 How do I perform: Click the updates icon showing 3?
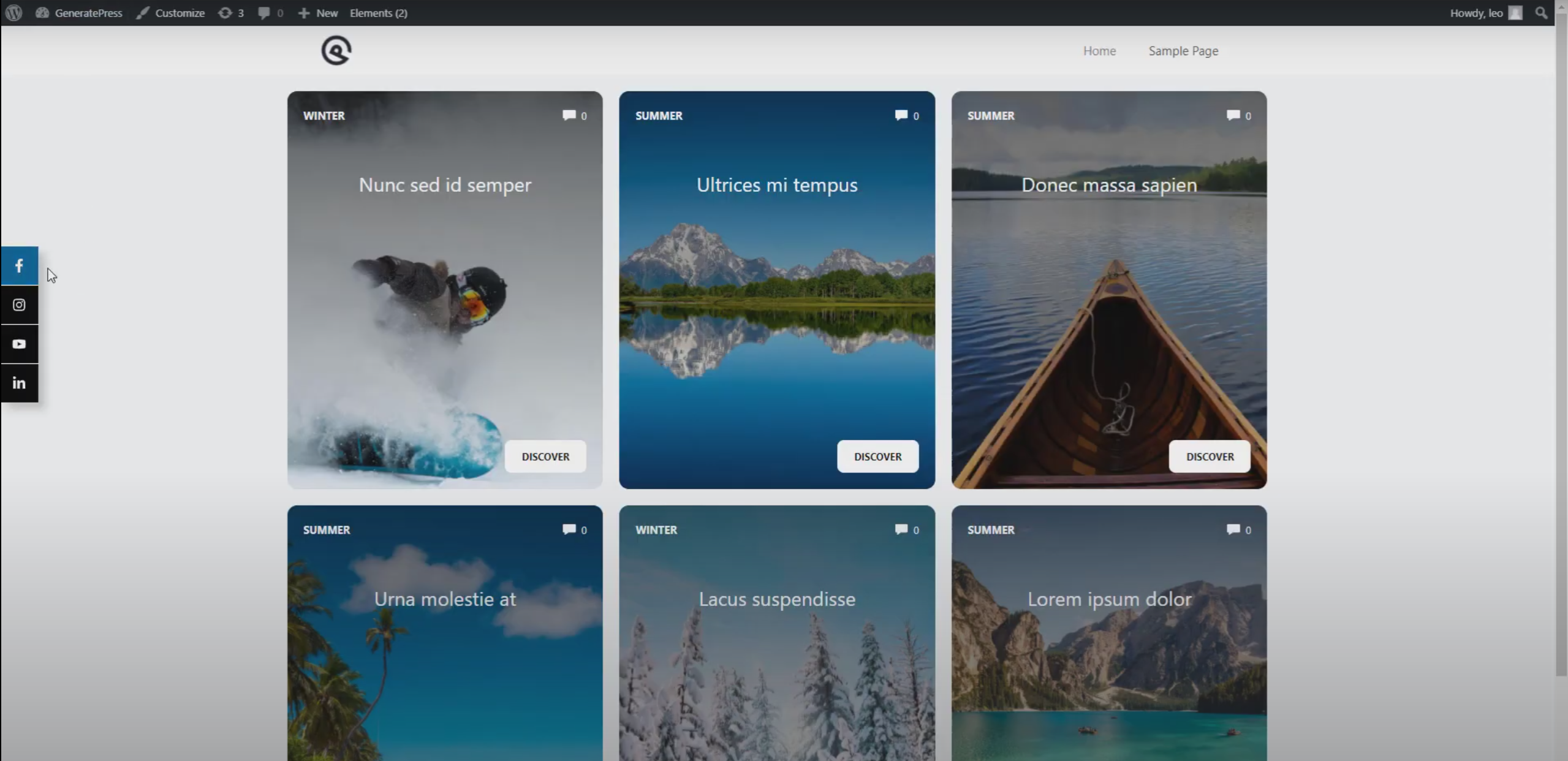pos(231,13)
